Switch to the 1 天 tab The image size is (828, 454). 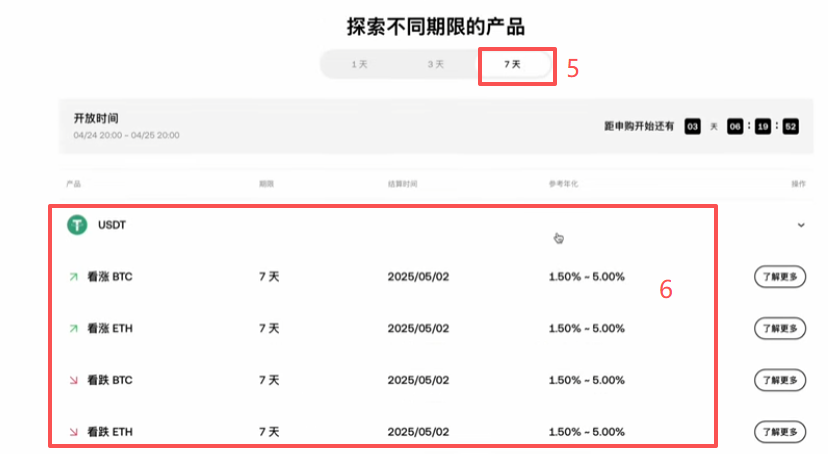pyautogui.click(x=360, y=64)
